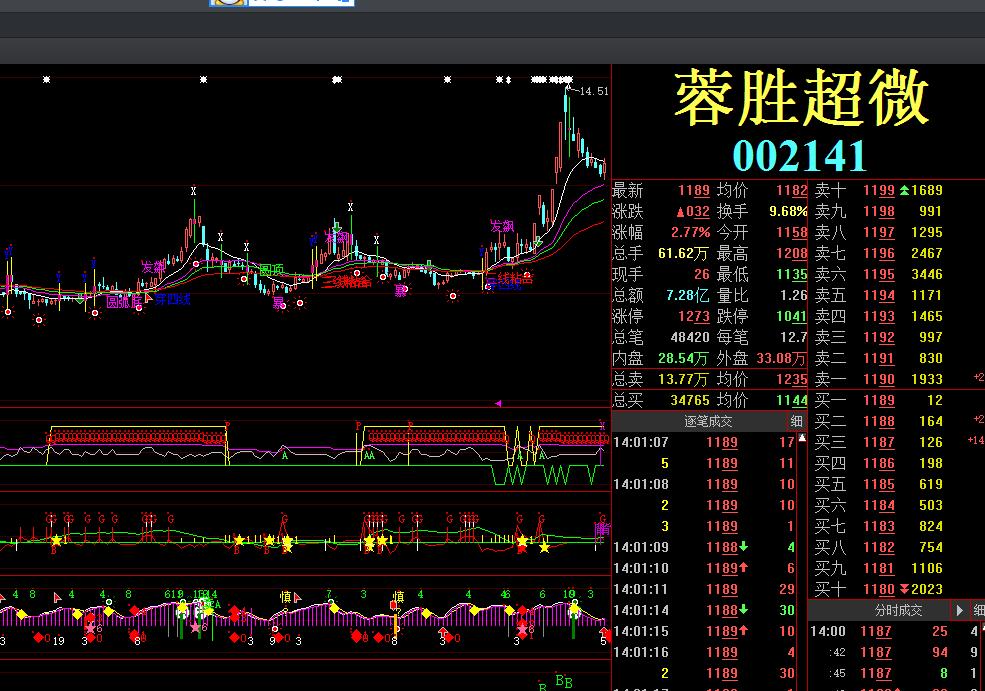Click the 买九 bid volume 1106

tap(927, 569)
